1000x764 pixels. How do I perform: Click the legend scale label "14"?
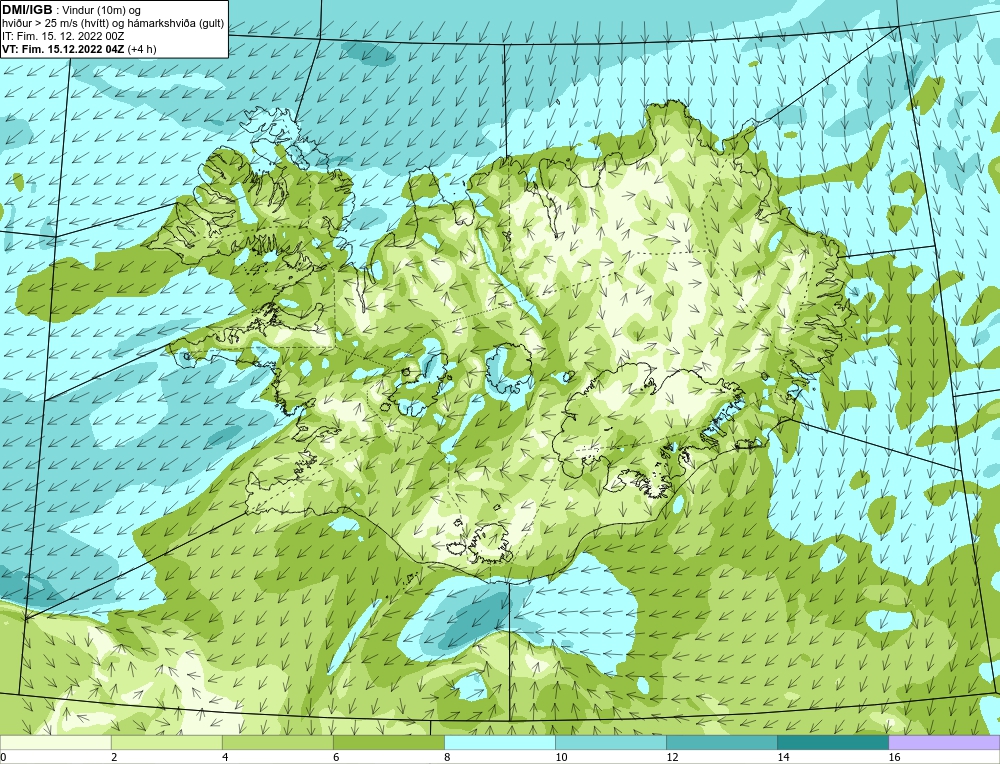pos(783,757)
